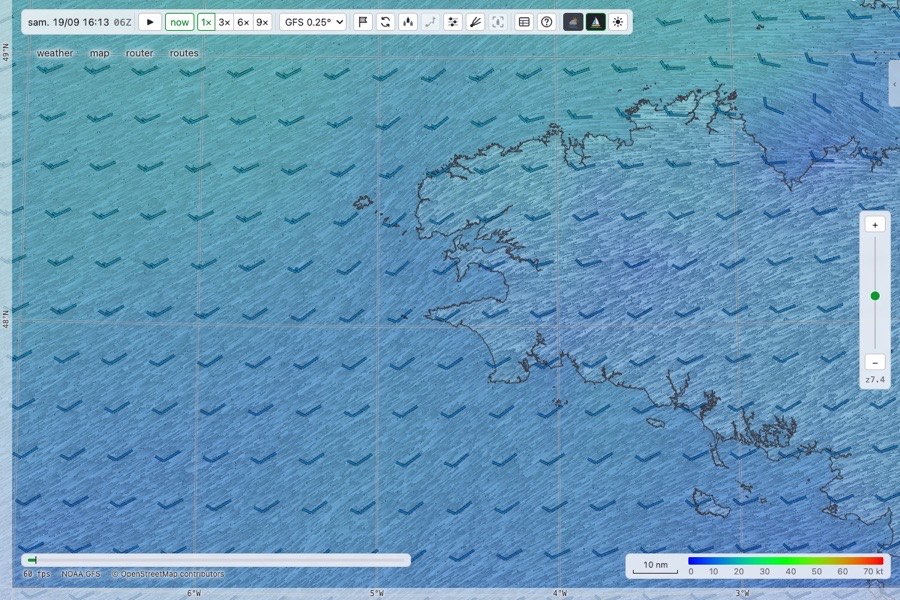Viewport: 900px width, 600px height.
Task: Click the green zoom slider handle
Action: [x=875, y=296]
